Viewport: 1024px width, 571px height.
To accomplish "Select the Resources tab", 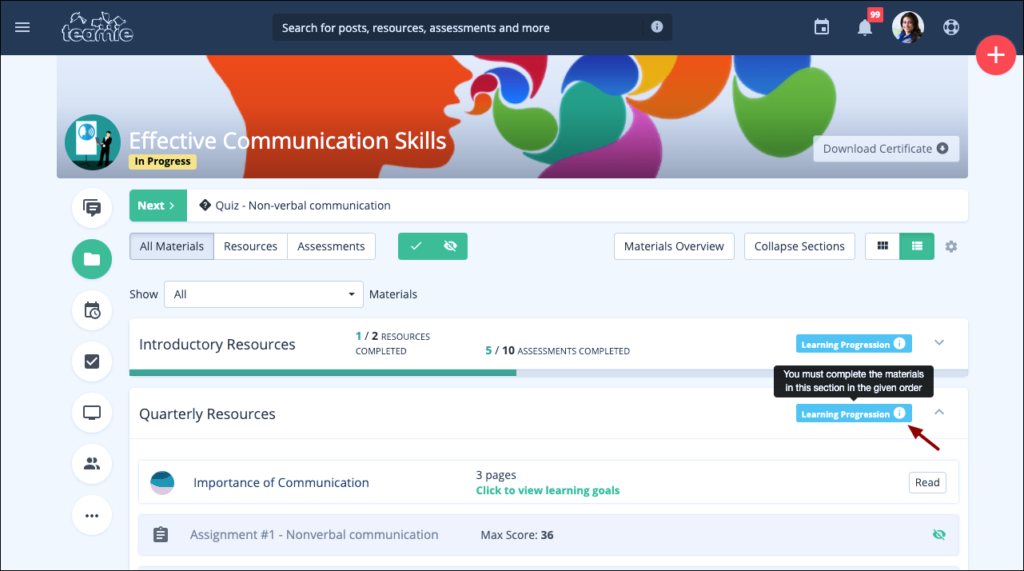I will click(x=250, y=246).
